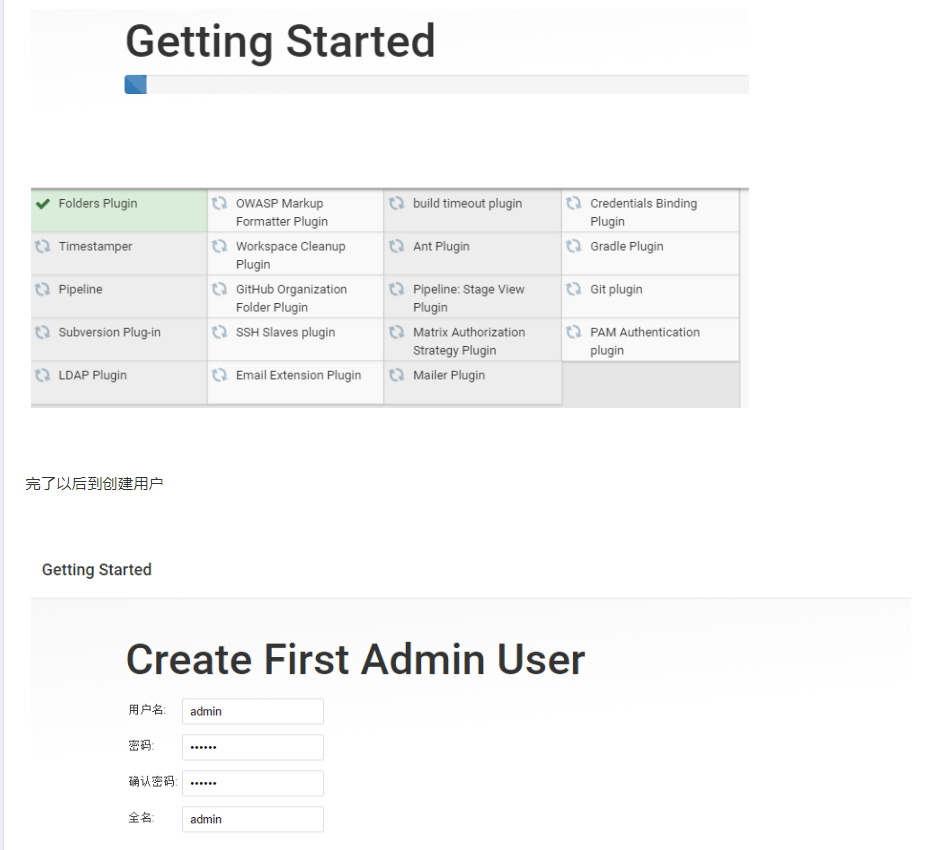Click the installation progress bar
This screenshot has width=935, height=850.
coord(436,85)
